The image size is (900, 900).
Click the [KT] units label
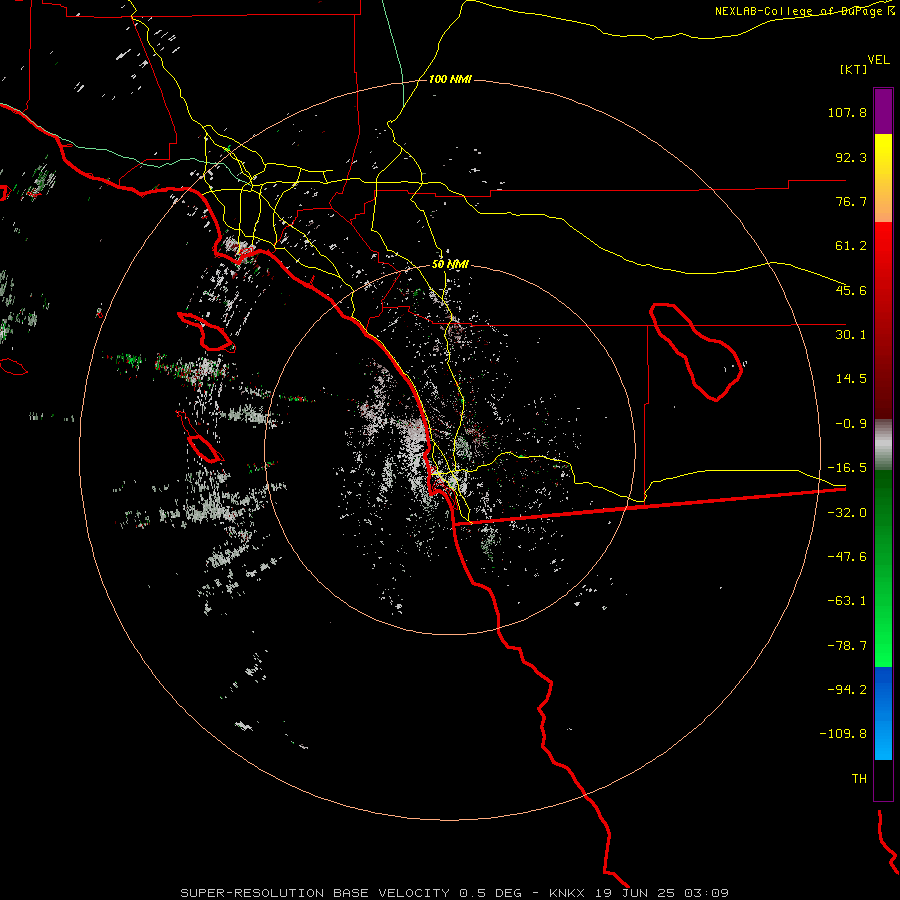click(854, 69)
